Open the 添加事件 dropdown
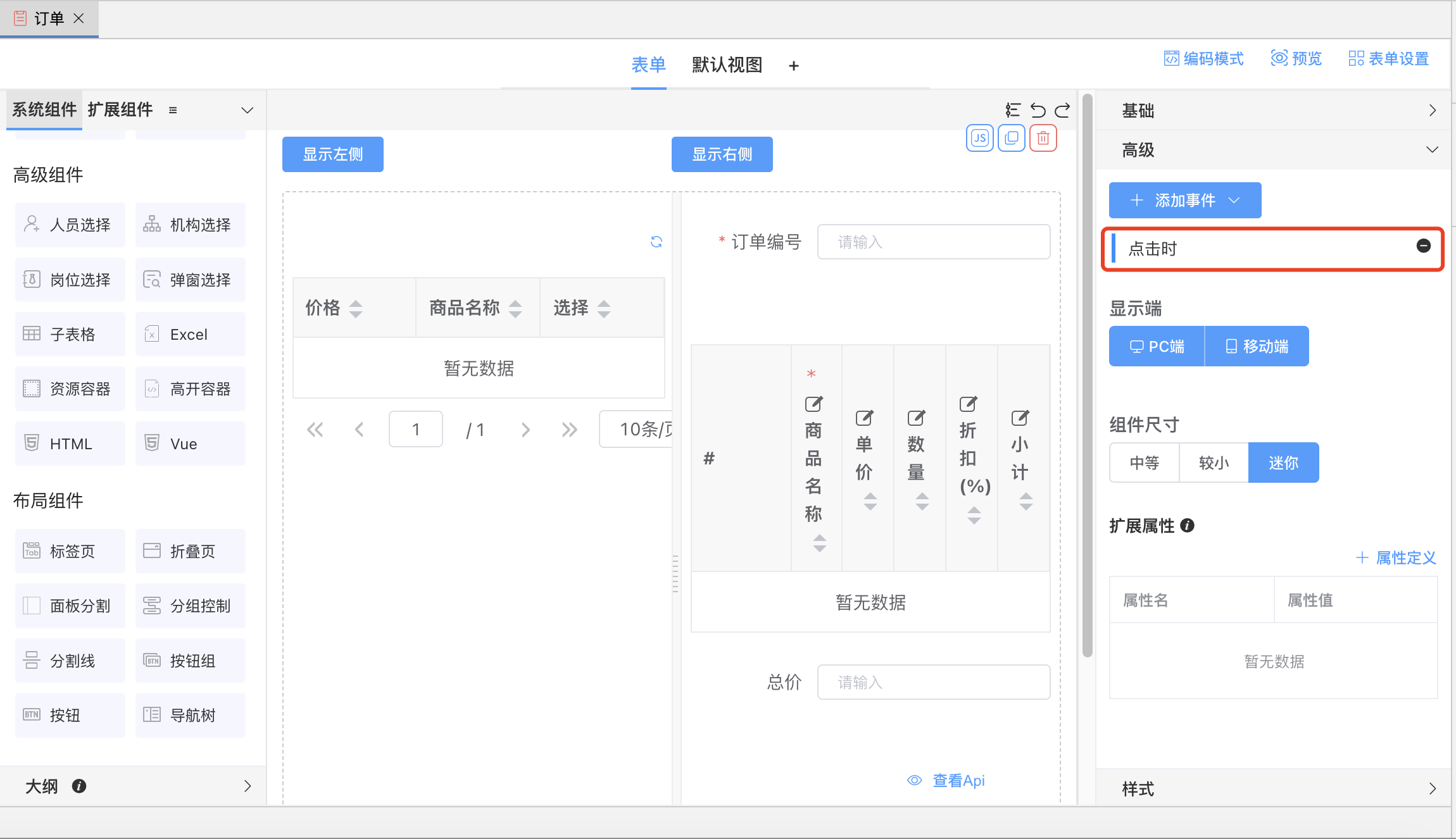 tap(1184, 201)
